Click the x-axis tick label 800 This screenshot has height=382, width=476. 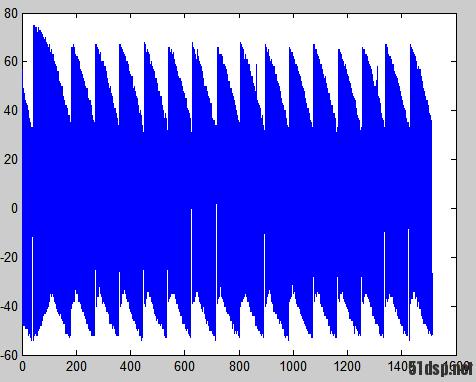click(239, 367)
